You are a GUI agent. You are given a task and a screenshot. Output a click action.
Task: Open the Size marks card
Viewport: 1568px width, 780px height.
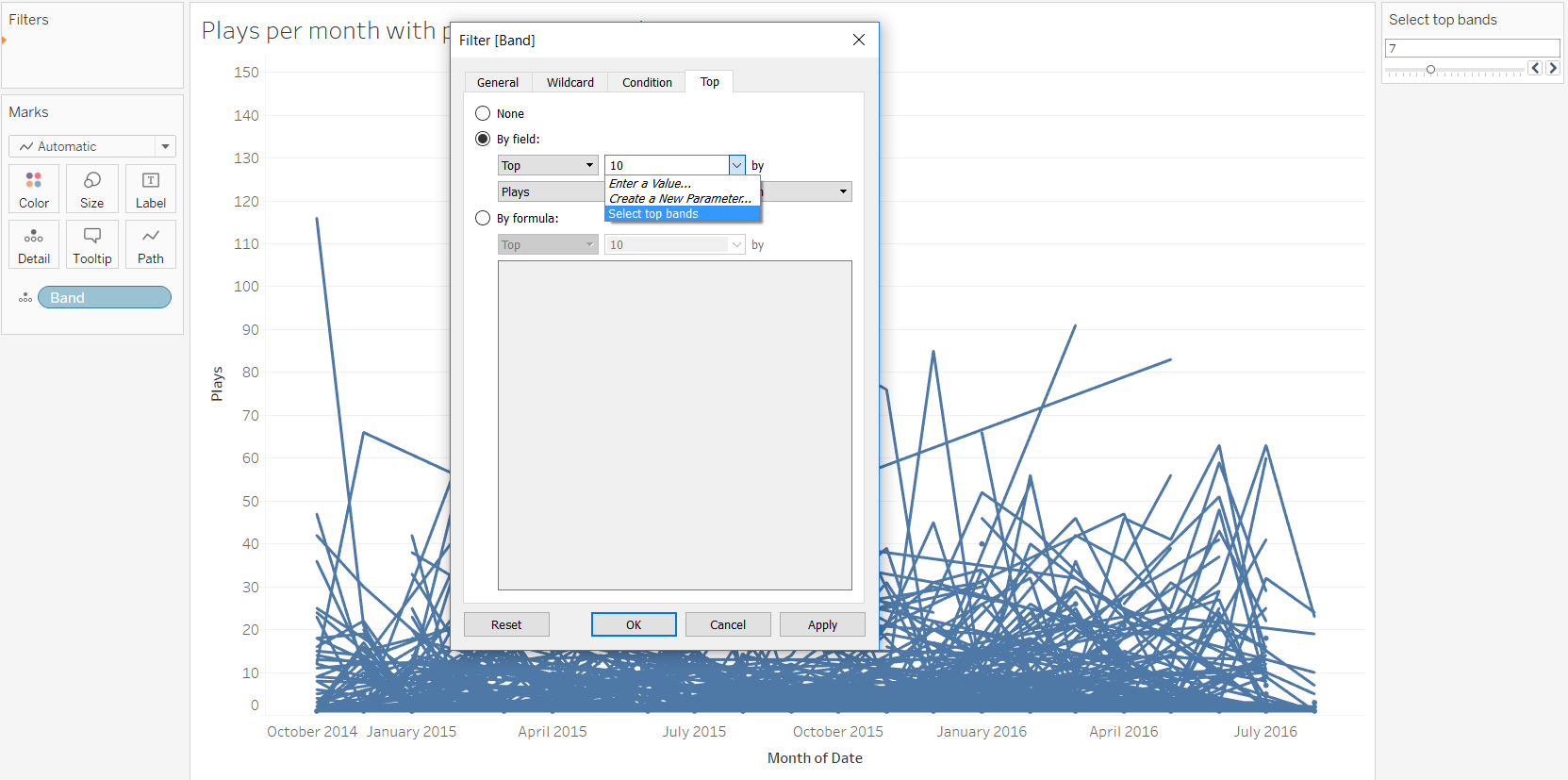92,189
